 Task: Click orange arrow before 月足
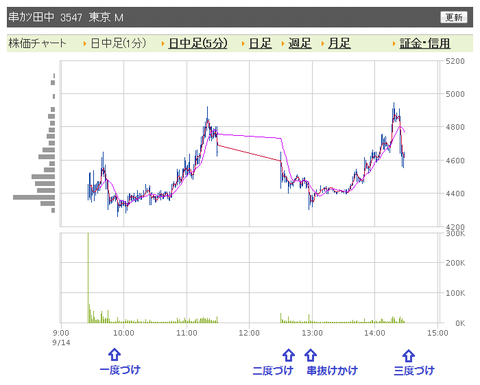coord(322,44)
